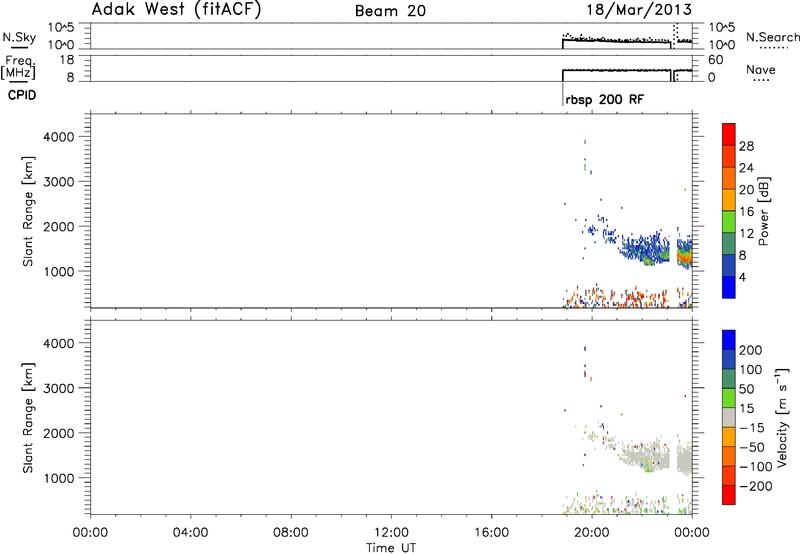Click the 'CPID' label
The image size is (800, 554).
click(x=22, y=95)
